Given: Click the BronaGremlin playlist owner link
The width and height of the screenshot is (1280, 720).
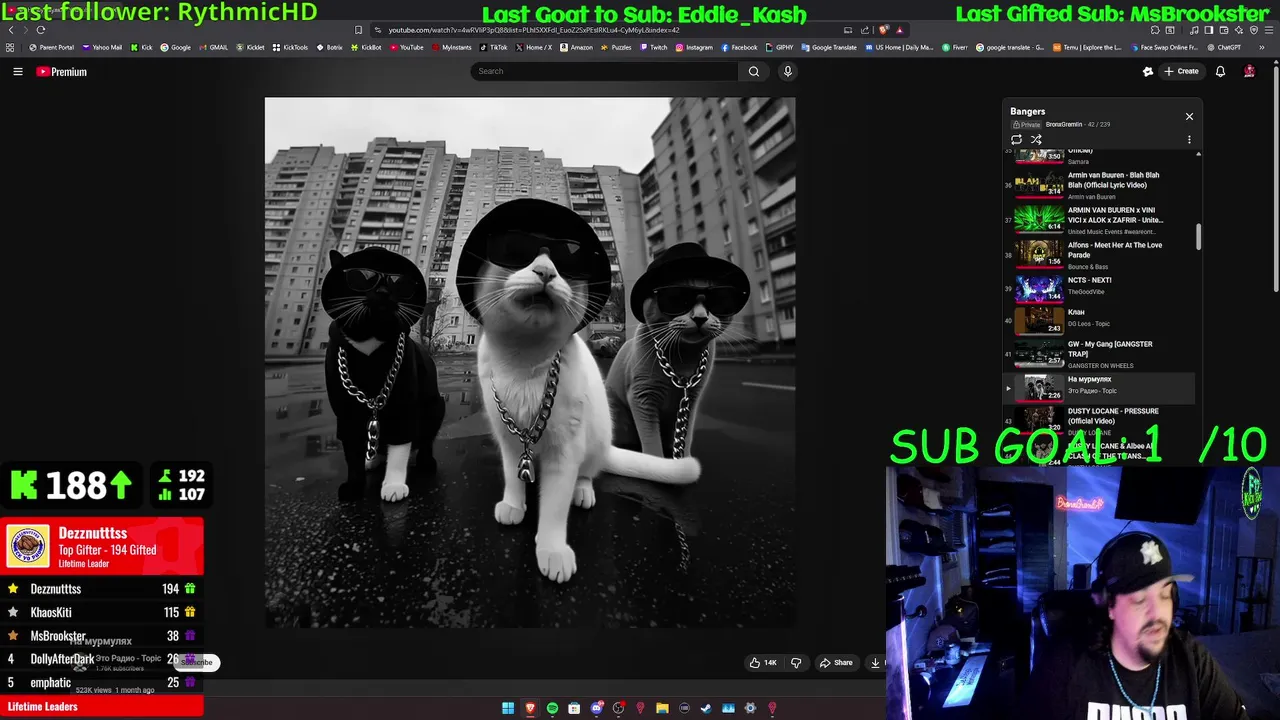Looking at the screenshot, I should pos(1064,125).
